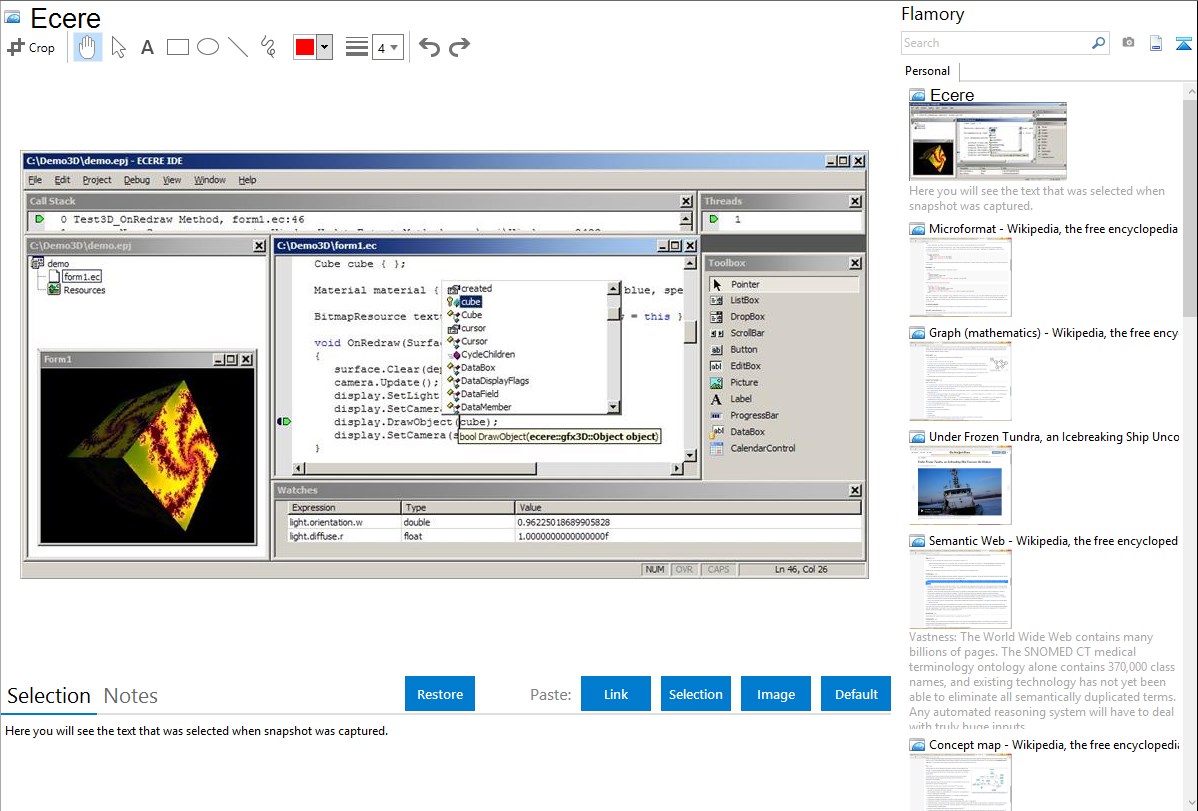Click the red color swatch
The width and height of the screenshot is (1198, 811).
[x=305, y=47]
